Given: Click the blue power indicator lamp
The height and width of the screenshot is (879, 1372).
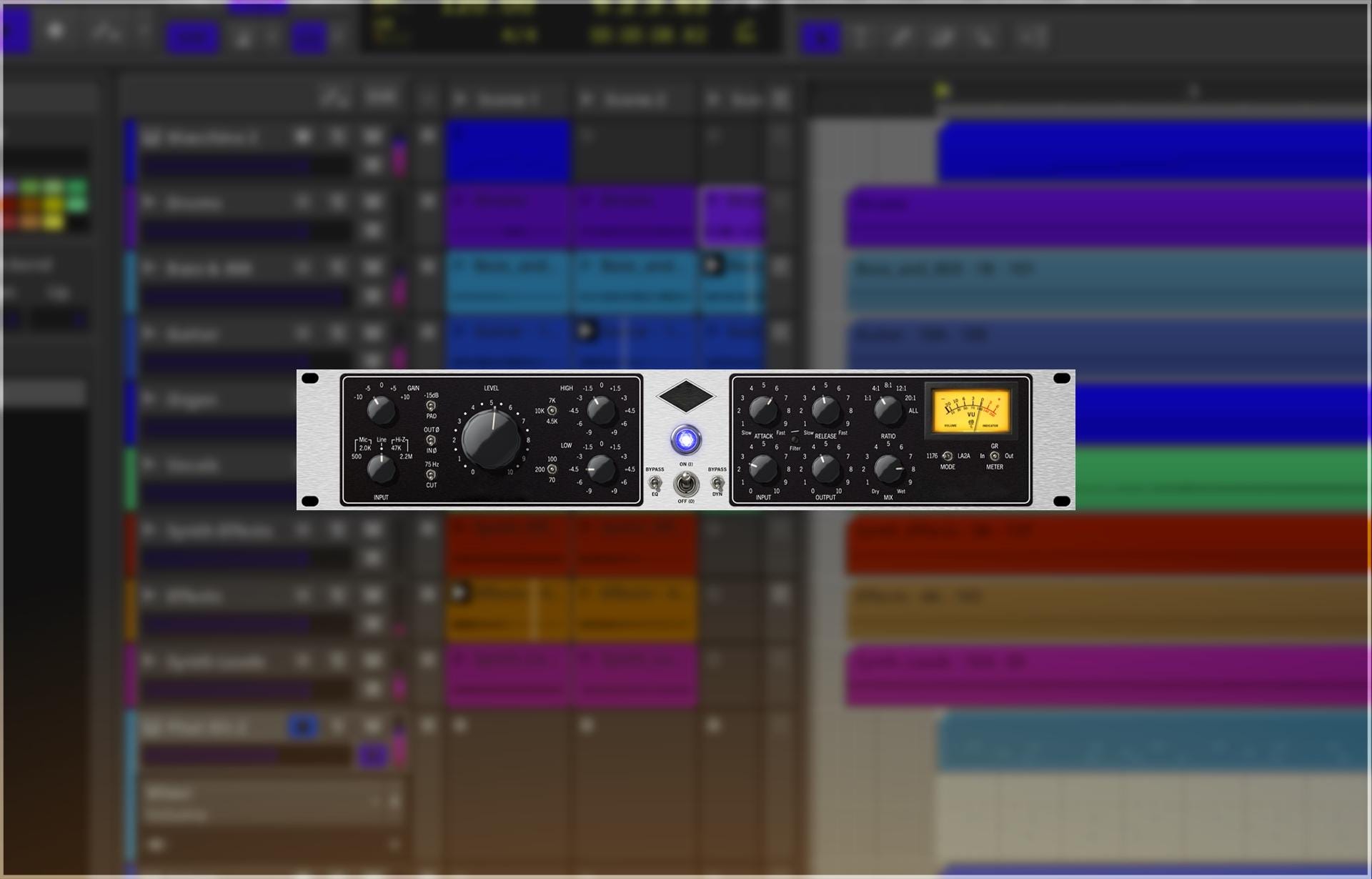Looking at the screenshot, I should pyautogui.click(x=686, y=439).
